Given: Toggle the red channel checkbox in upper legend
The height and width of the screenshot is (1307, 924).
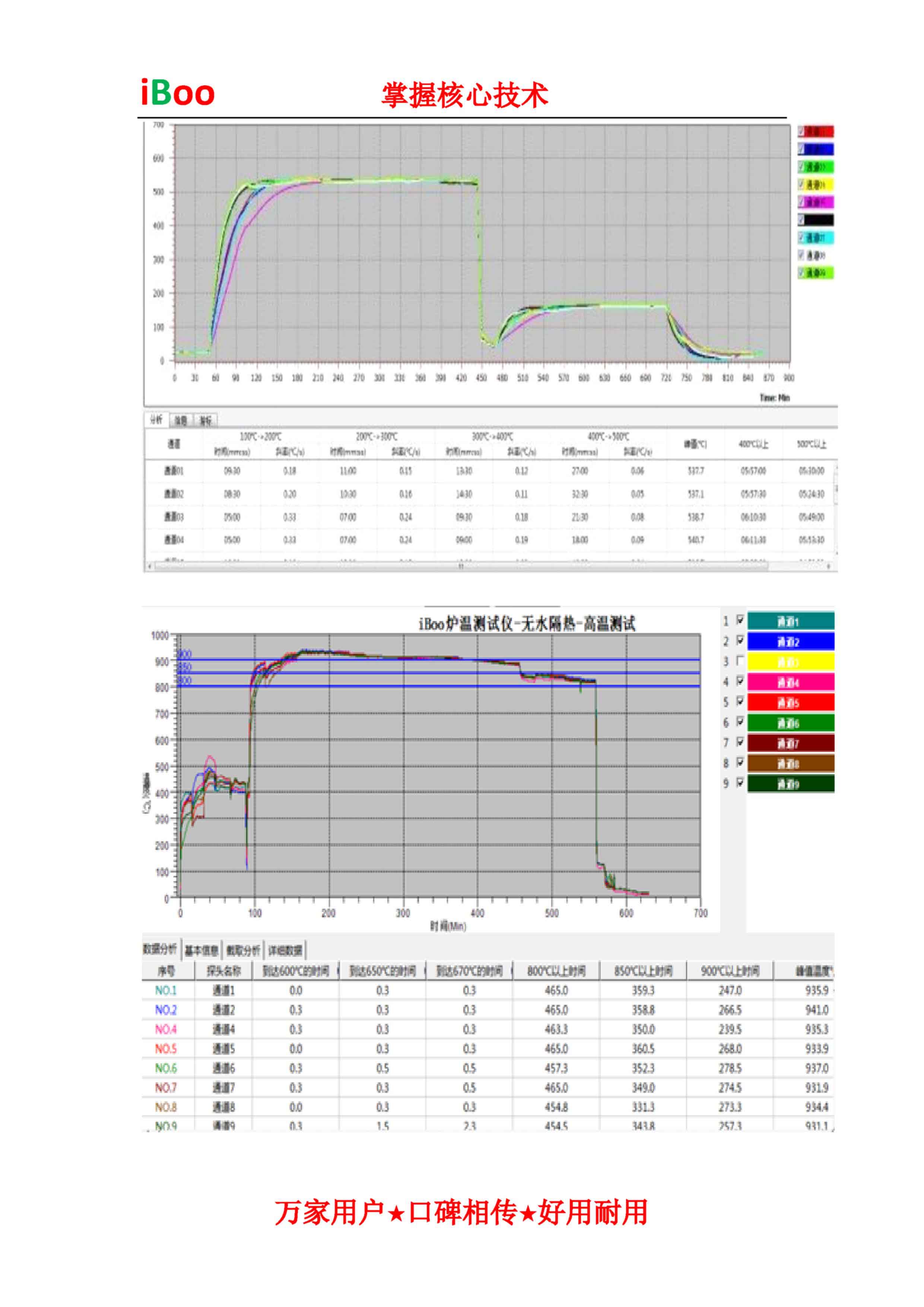Looking at the screenshot, I should [x=802, y=132].
